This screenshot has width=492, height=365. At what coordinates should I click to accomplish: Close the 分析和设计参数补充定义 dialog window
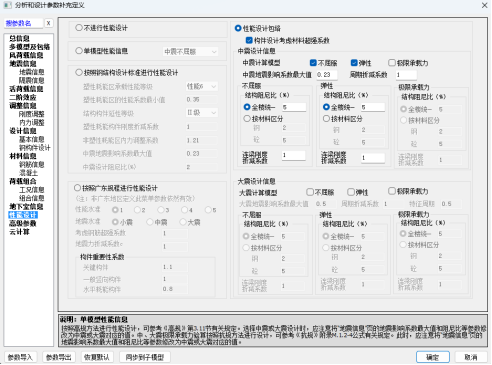click(484, 5)
